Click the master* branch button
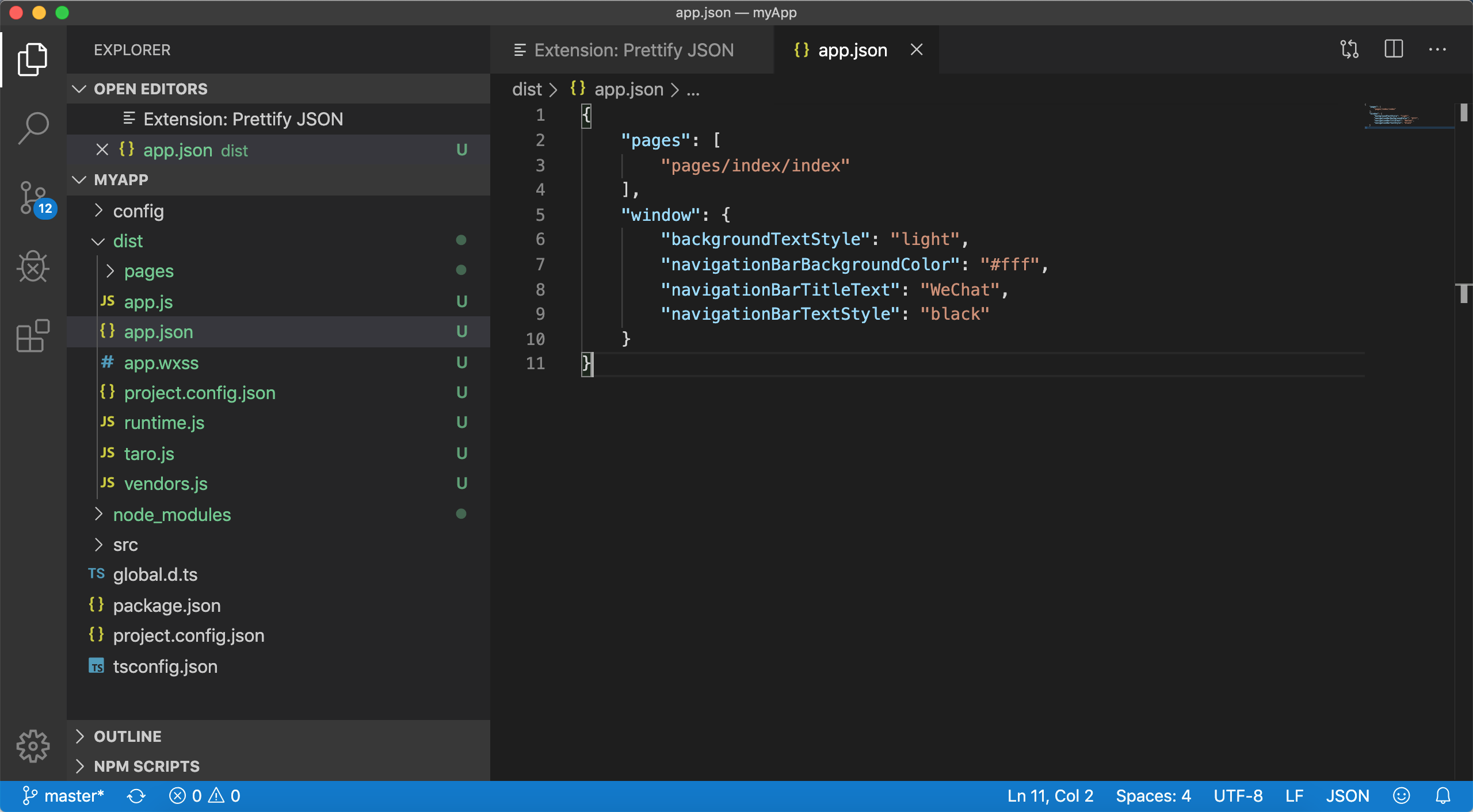Screen dimensions: 1473x812 click(63, 796)
